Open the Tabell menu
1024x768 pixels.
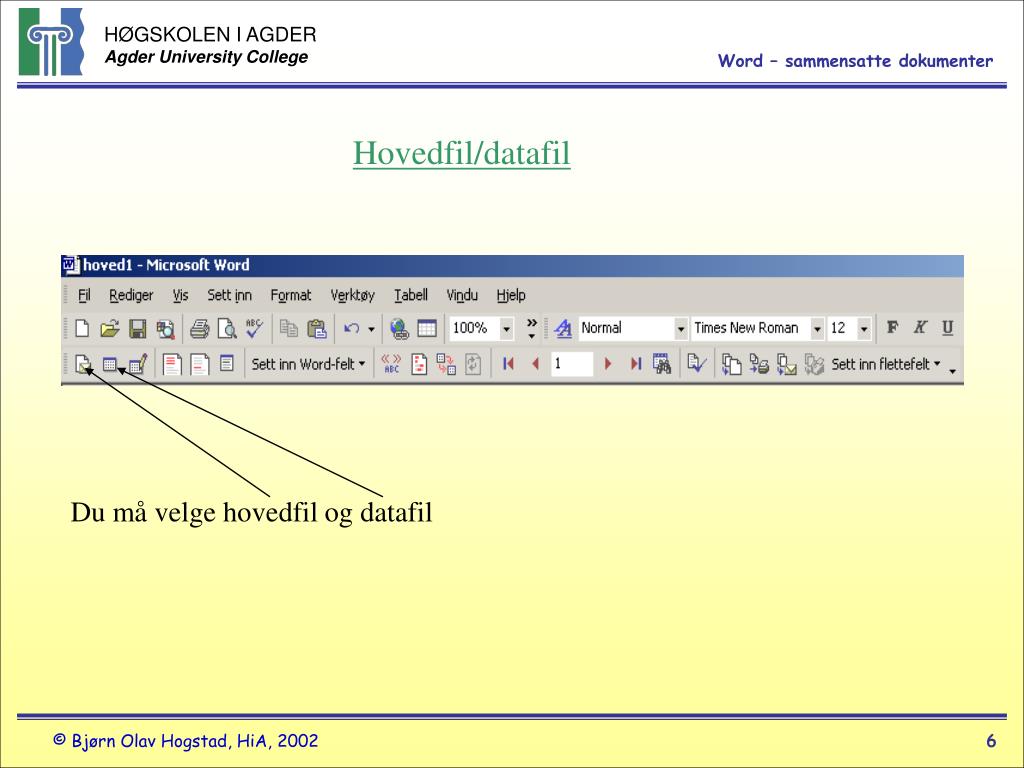(x=411, y=295)
